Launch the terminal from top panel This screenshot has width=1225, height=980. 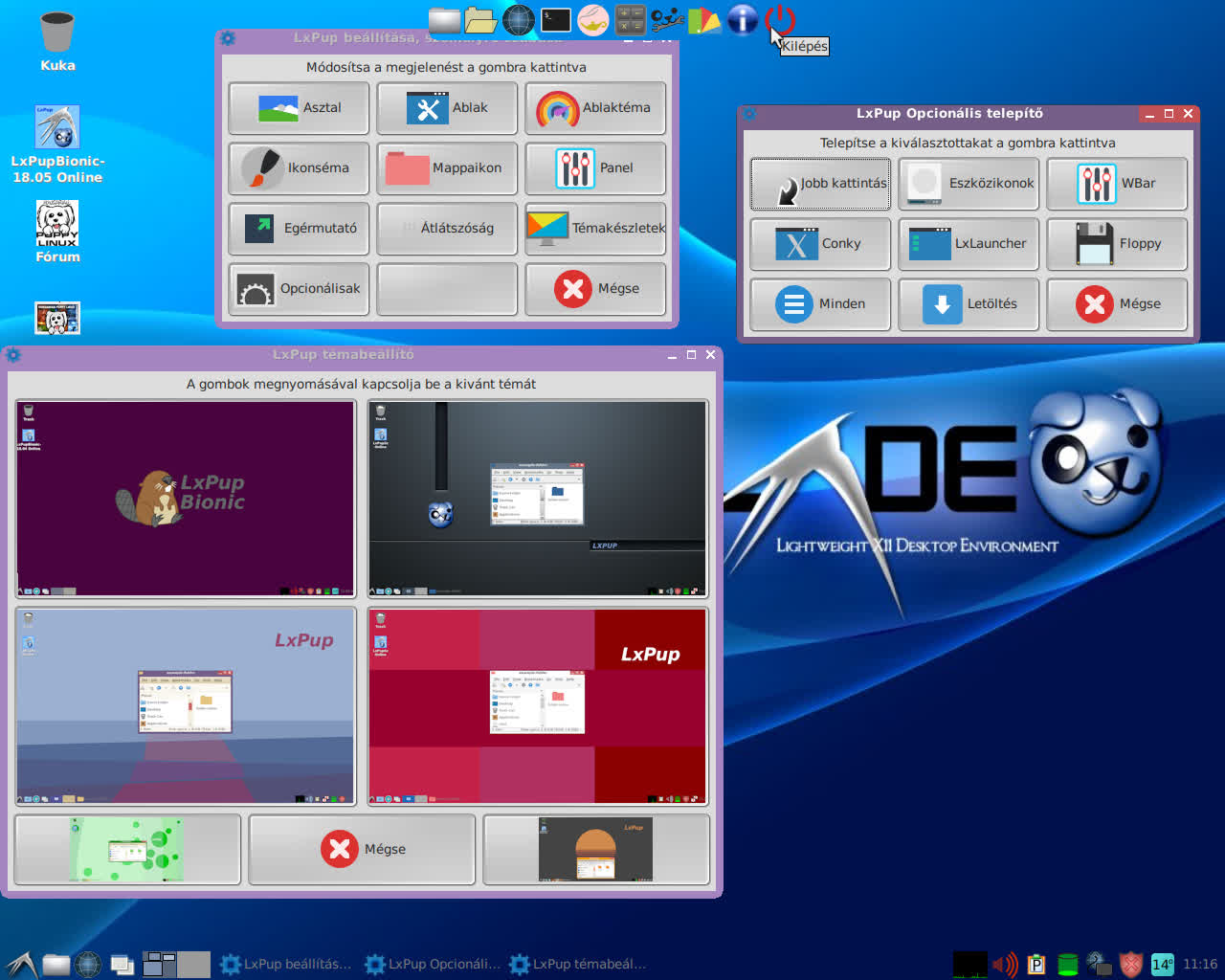[x=556, y=20]
